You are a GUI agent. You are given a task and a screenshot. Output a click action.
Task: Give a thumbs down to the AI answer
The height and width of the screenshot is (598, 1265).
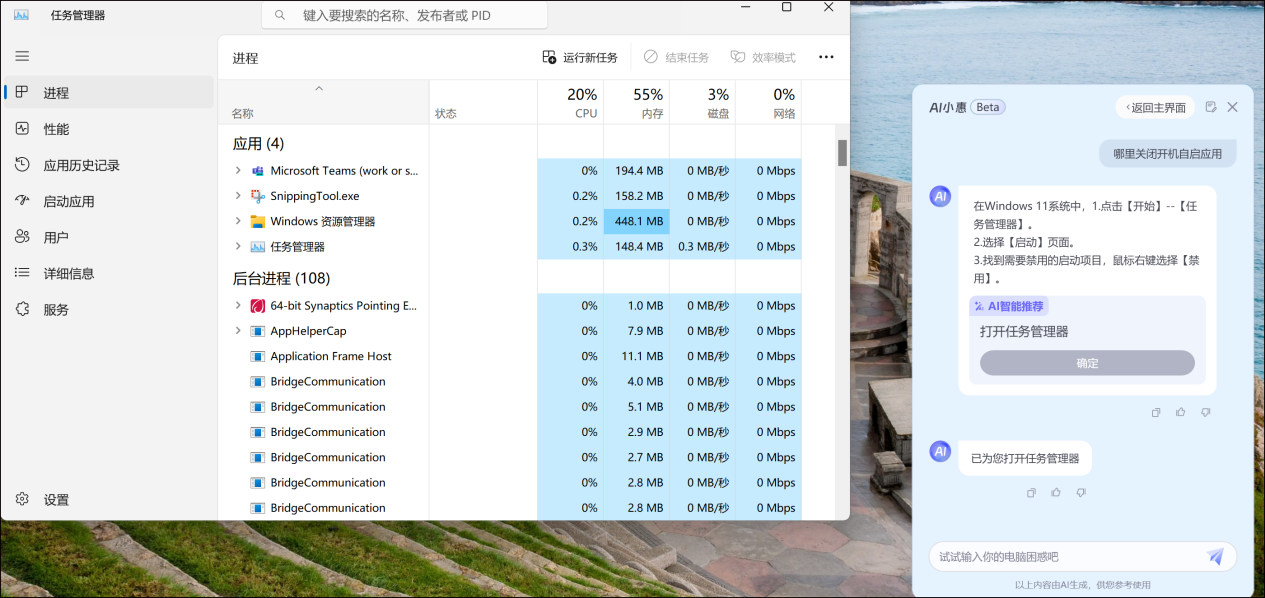point(1204,412)
